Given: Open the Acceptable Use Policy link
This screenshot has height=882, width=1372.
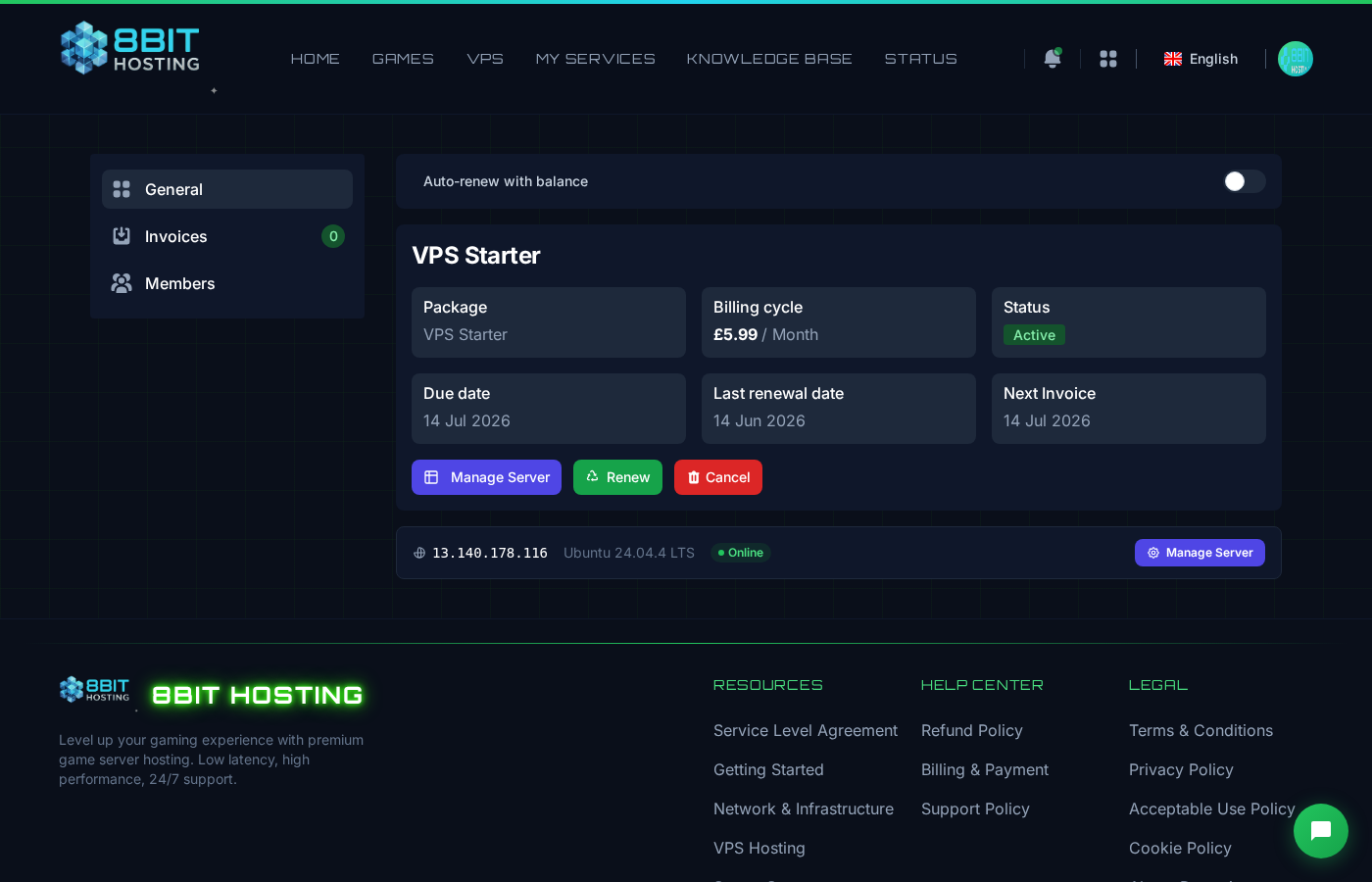Looking at the screenshot, I should coord(1212,808).
